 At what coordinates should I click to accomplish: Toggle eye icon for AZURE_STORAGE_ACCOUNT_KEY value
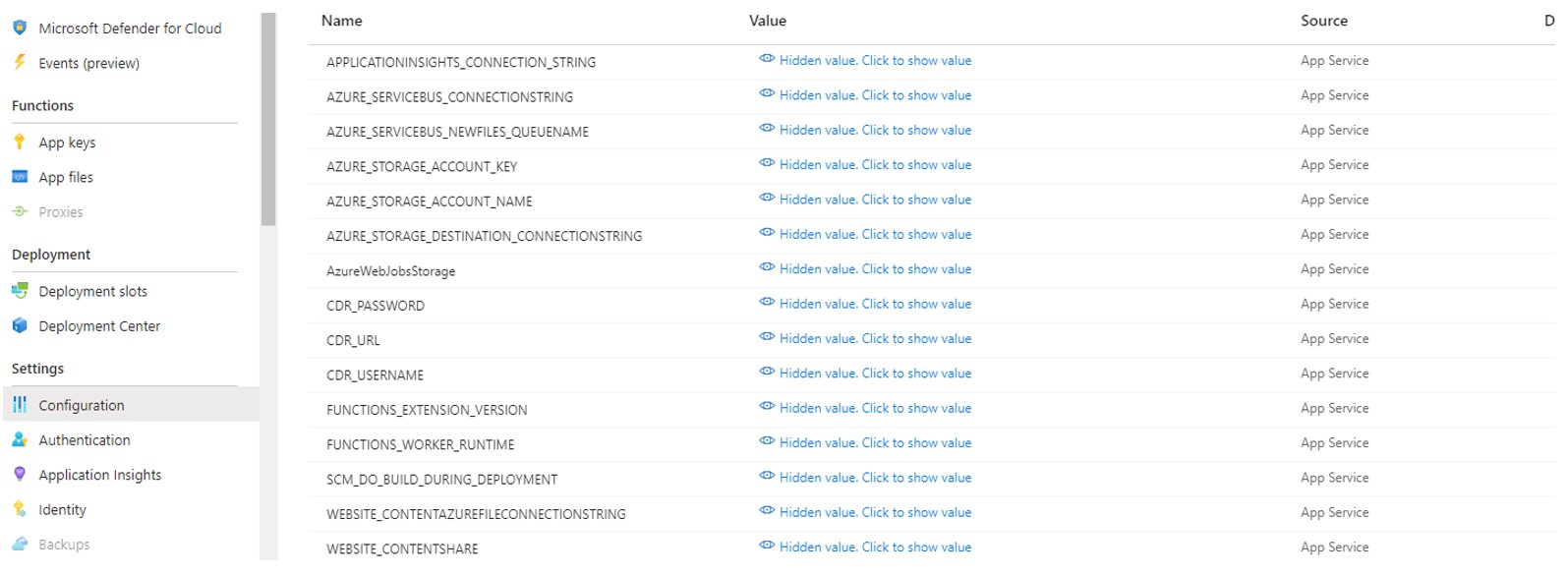coord(767,164)
